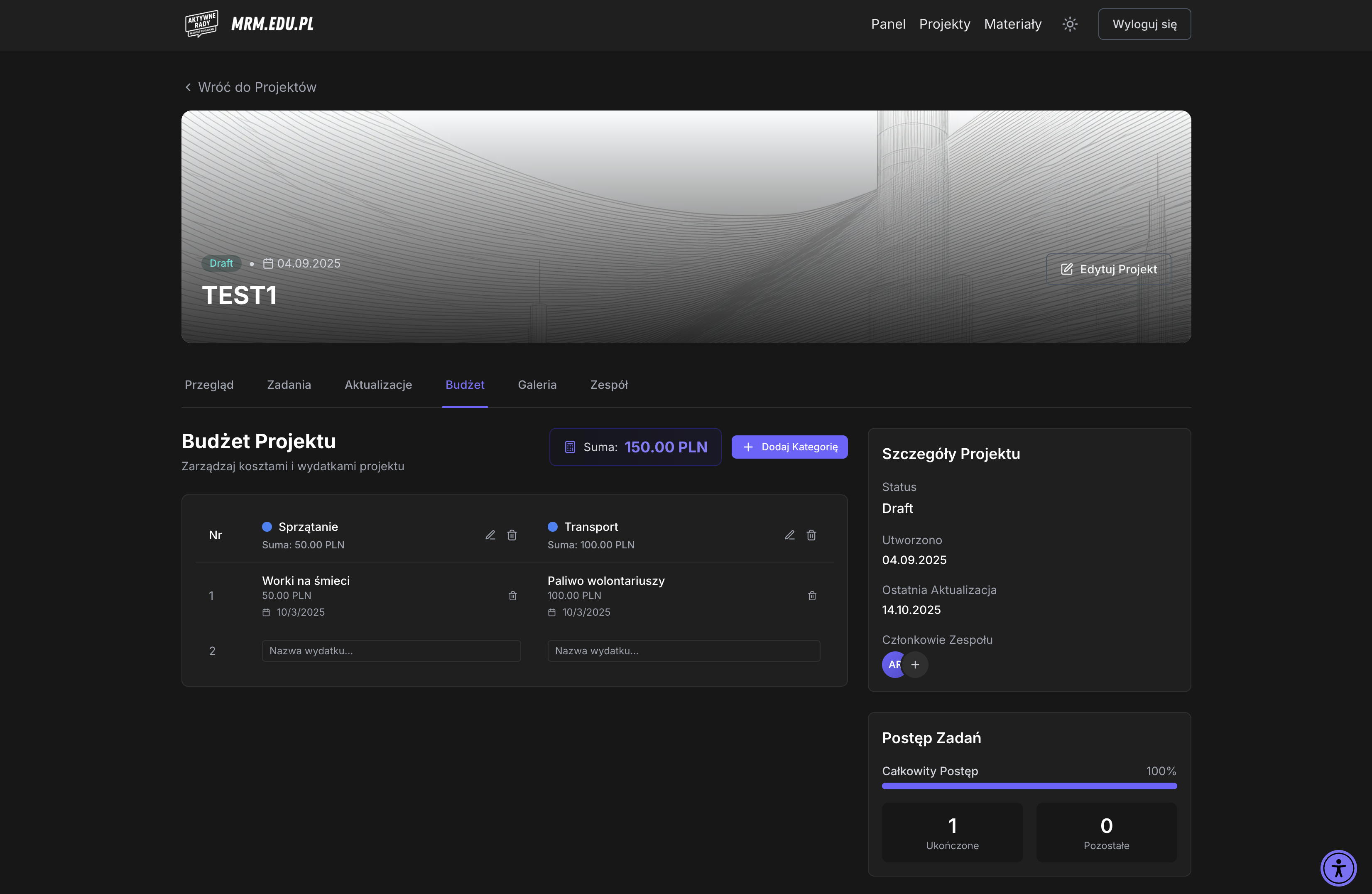Click the Dodaj Kategorię button
This screenshot has height=894, width=1372.
pos(789,447)
